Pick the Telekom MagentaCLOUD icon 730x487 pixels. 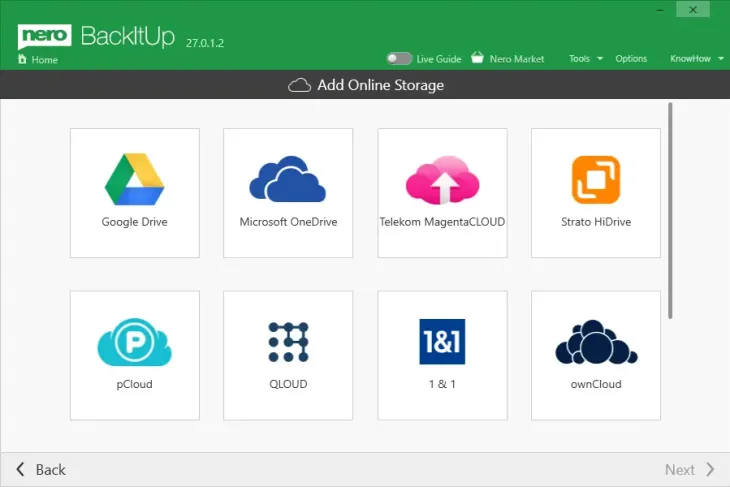442,180
